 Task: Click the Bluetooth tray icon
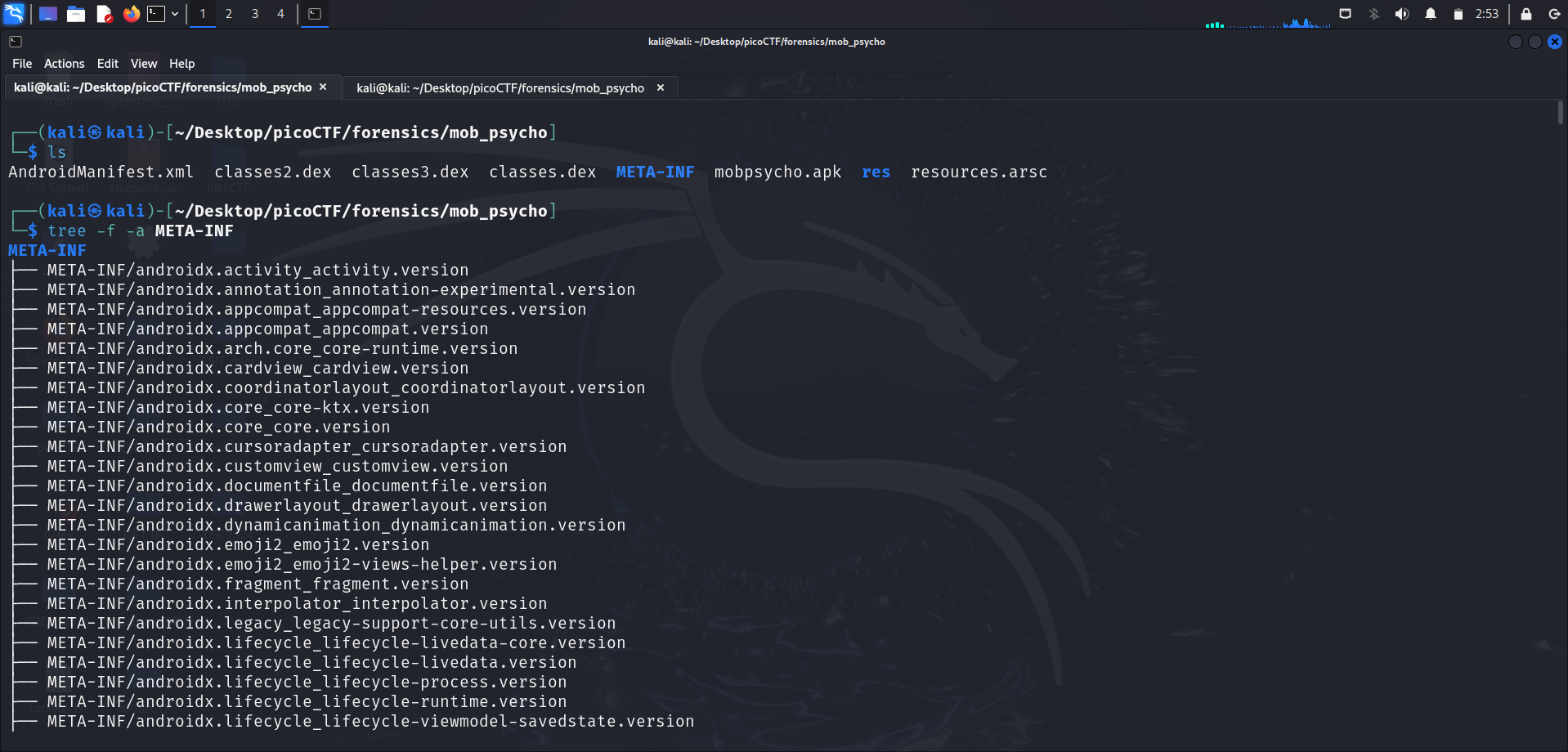pyautogui.click(x=1373, y=14)
